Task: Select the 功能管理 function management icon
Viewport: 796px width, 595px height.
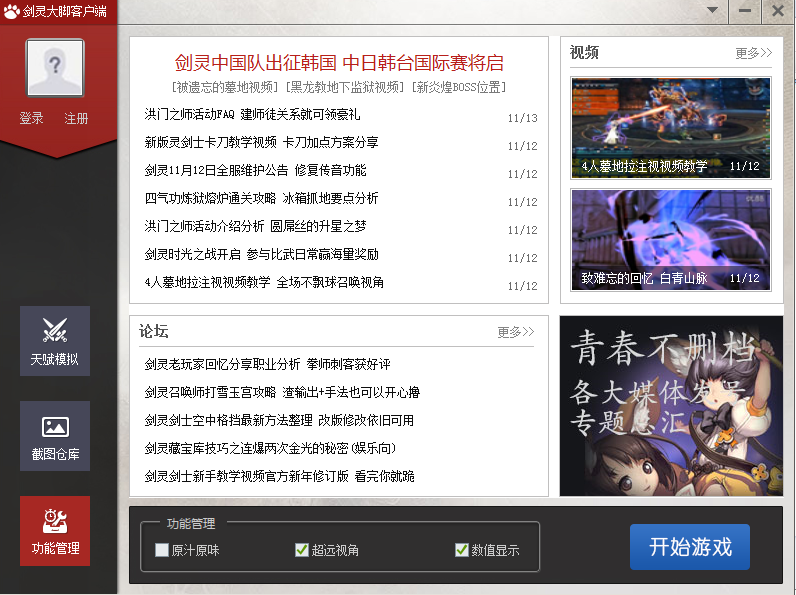Action: point(55,530)
